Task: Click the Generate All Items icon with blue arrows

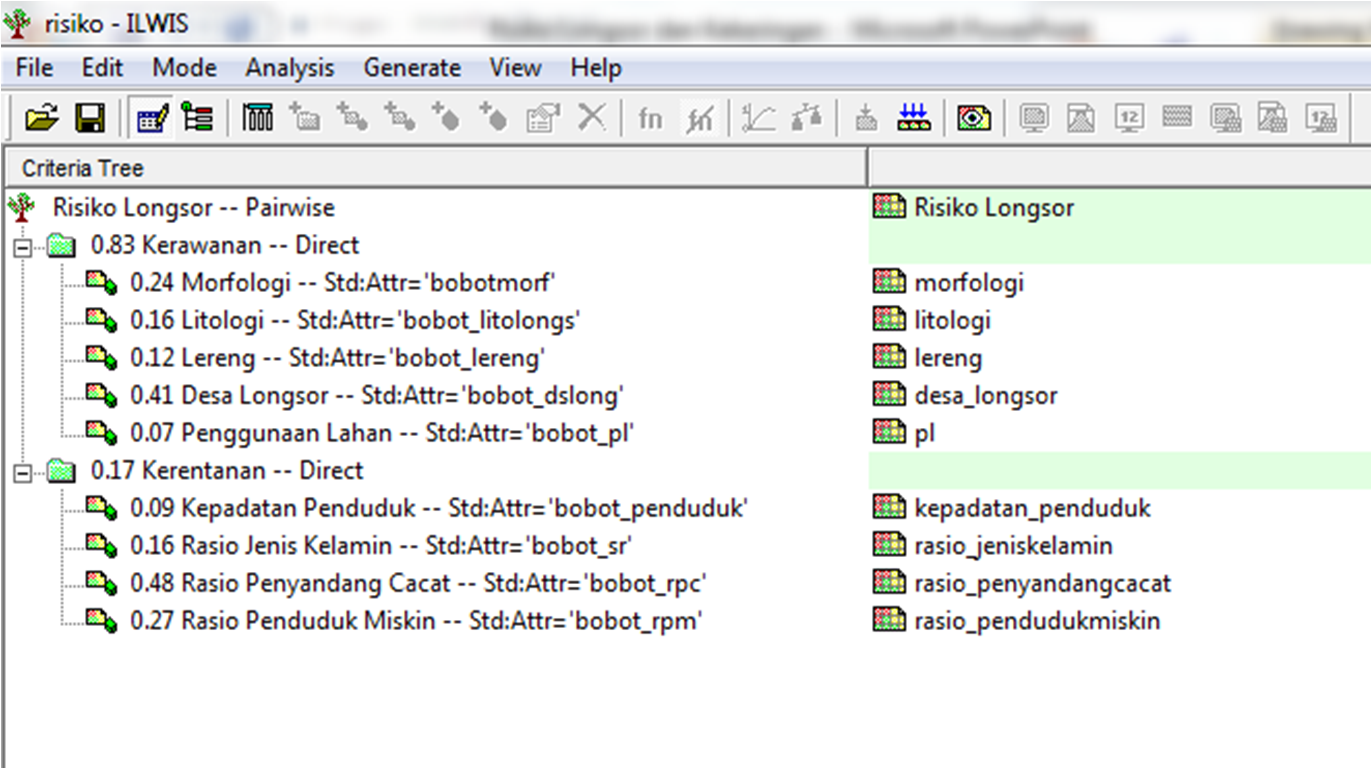Action: pos(912,119)
